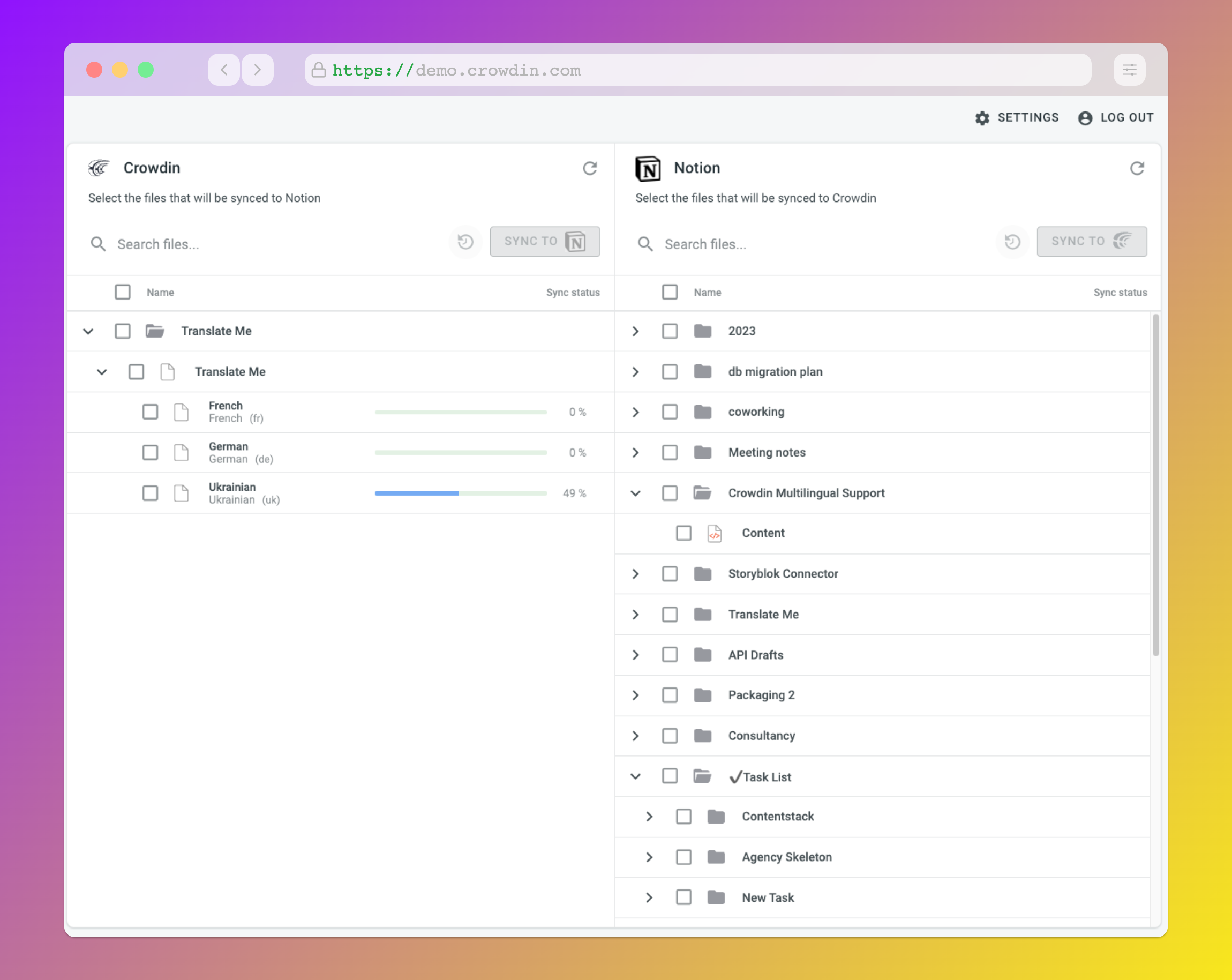Image resolution: width=1232 pixels, height=980 pixels.
Task: Expand the Storyblok Connector folder
Action: click(x=635, y=573)
